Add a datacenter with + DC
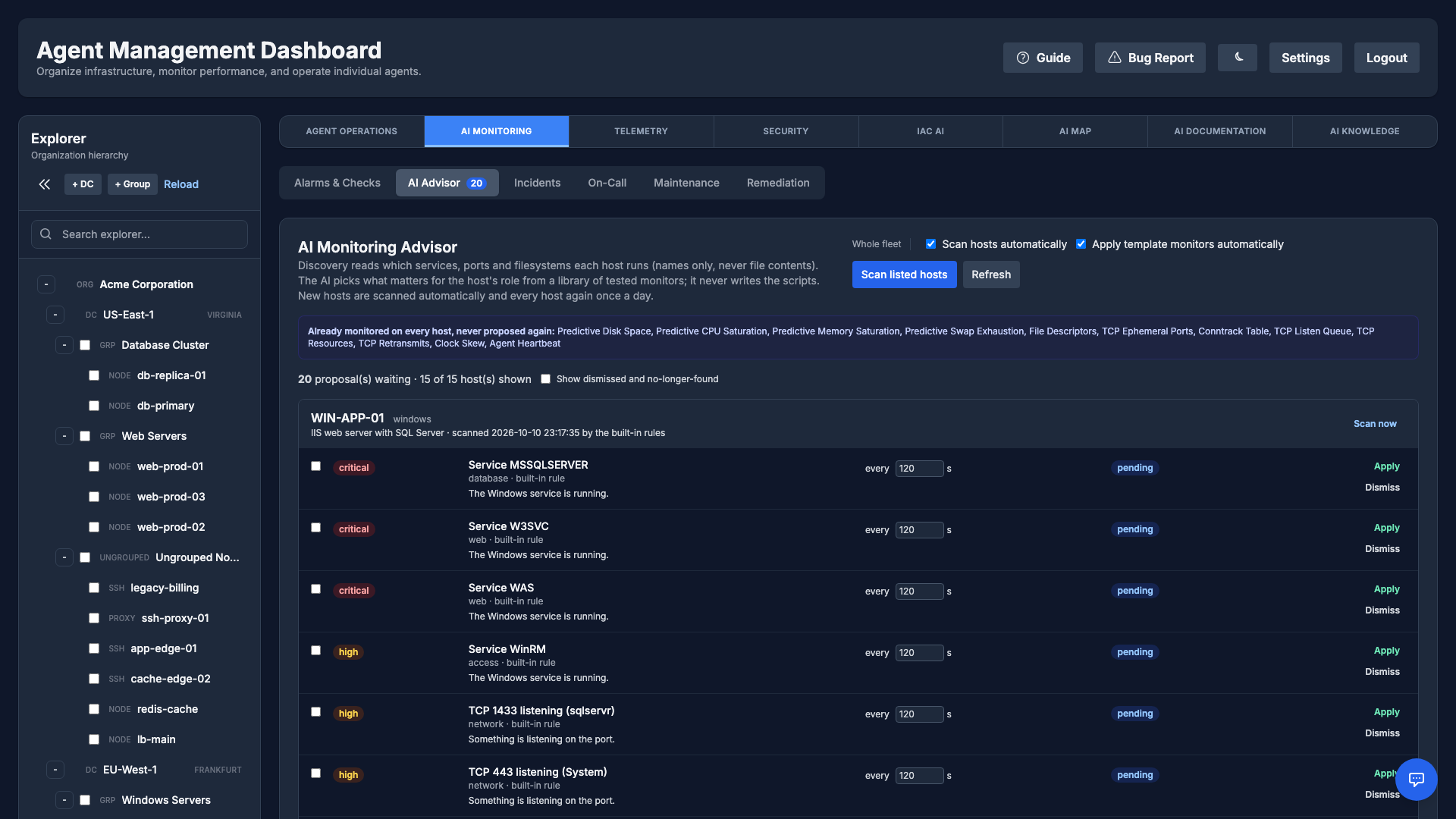The width and height of the screenshot is (1456, 819). [x=83, y=184]
